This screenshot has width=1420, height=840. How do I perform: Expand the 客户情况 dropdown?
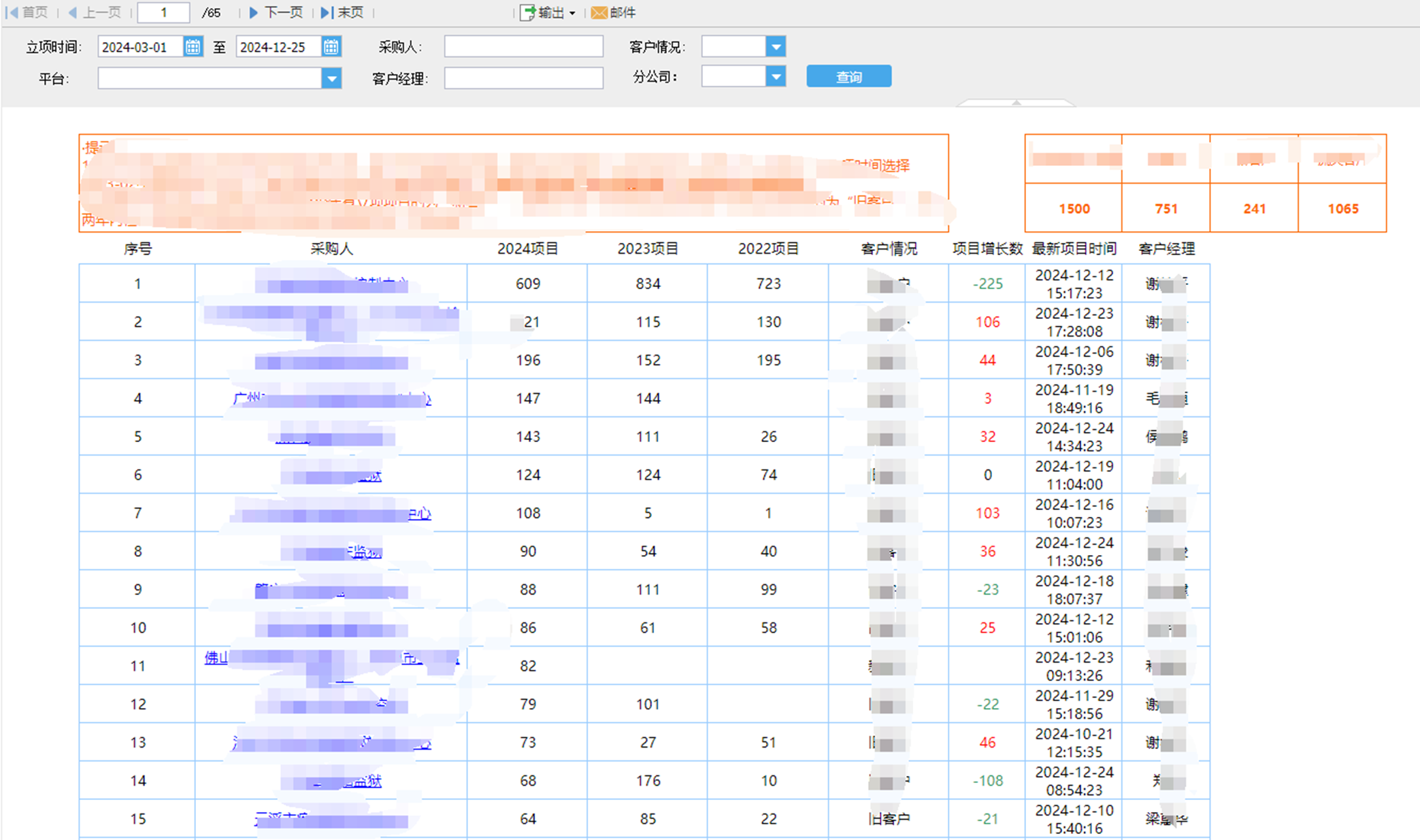776,47
